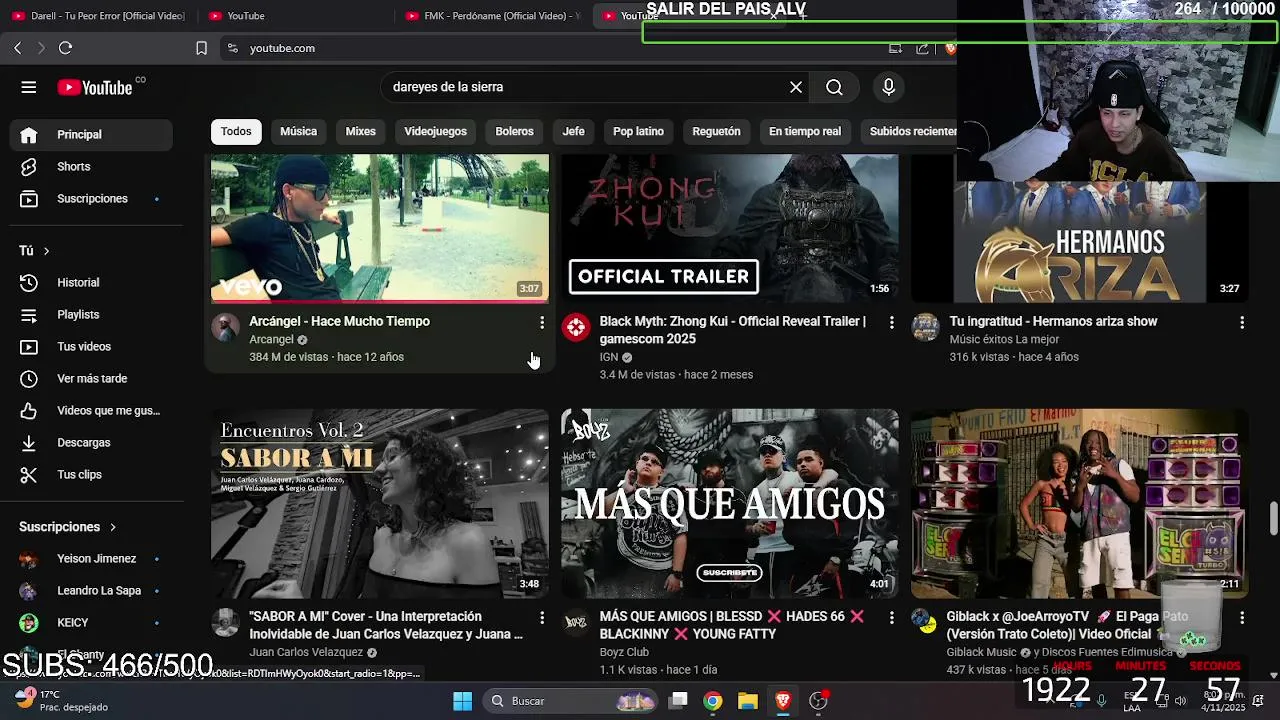Click the Windows taskbar Buscar search box

[x=570, y=701]
